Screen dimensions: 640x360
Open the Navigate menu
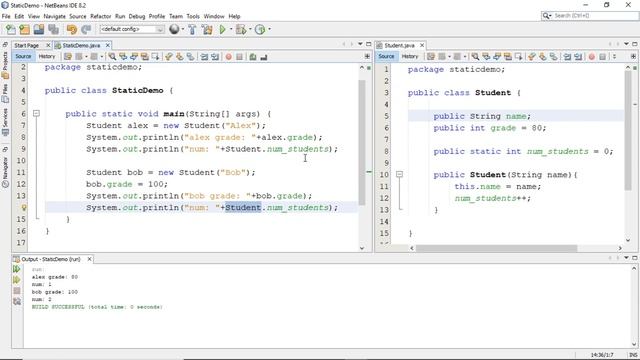tap(54, 16)
